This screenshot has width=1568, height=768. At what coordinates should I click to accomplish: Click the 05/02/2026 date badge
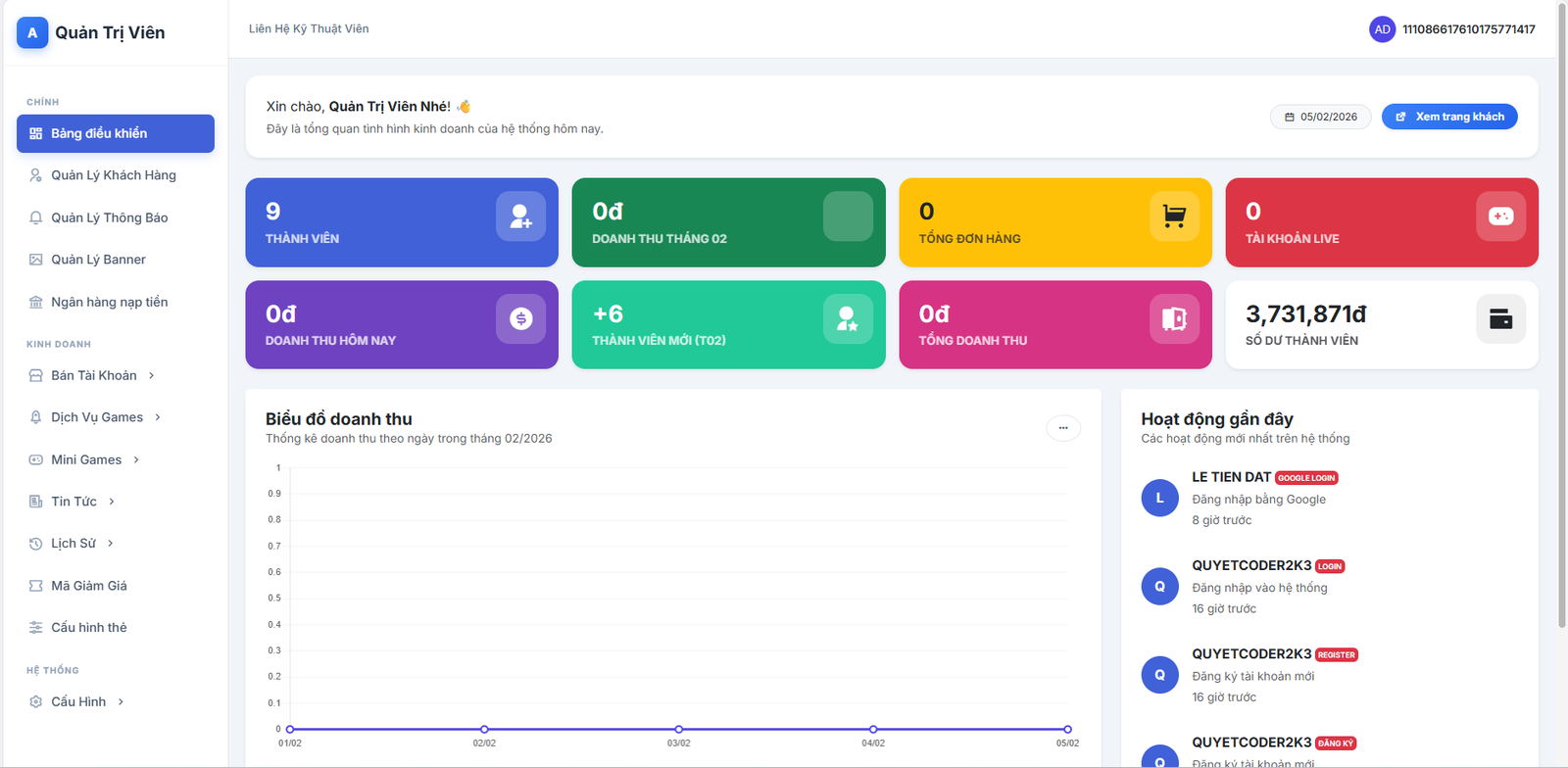coord(1320,117)
